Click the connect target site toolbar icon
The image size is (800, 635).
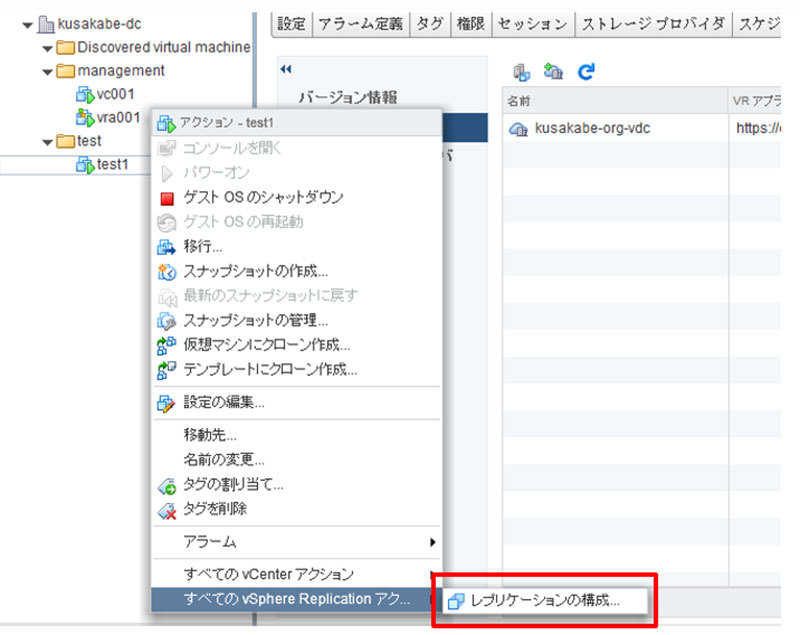pyautogui.click(x=521, y=72)
